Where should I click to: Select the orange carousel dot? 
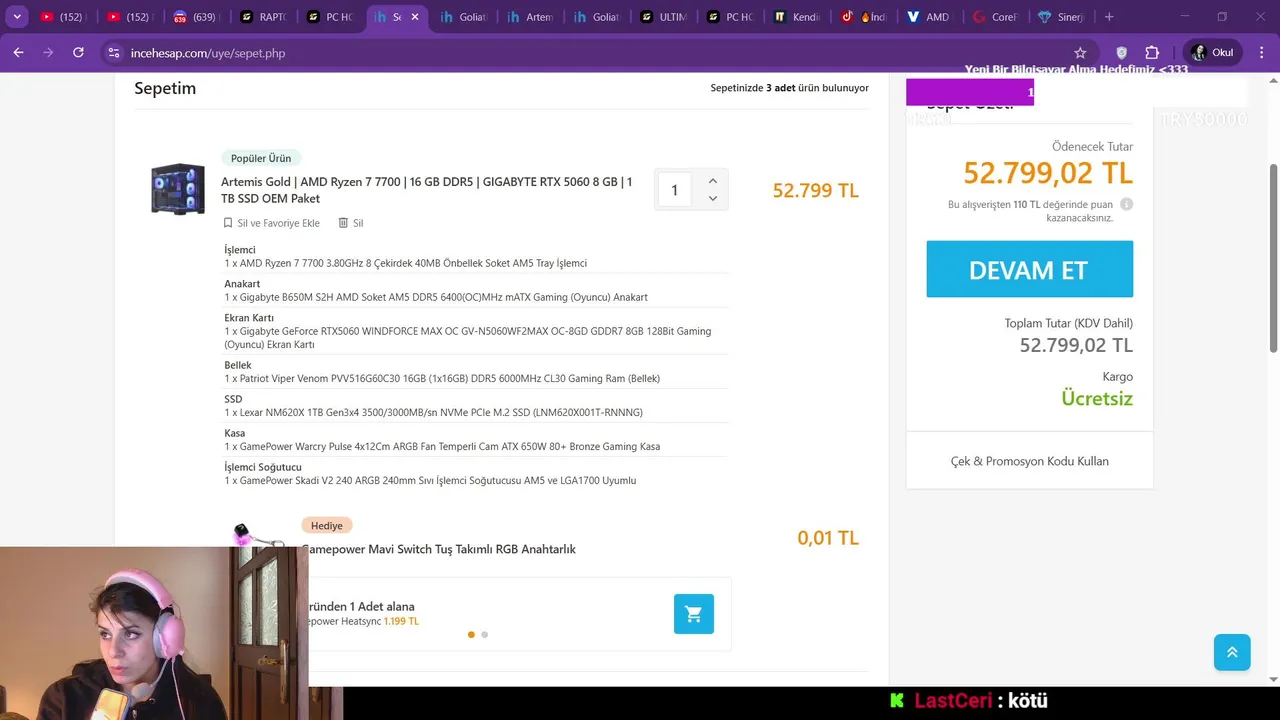471,634
